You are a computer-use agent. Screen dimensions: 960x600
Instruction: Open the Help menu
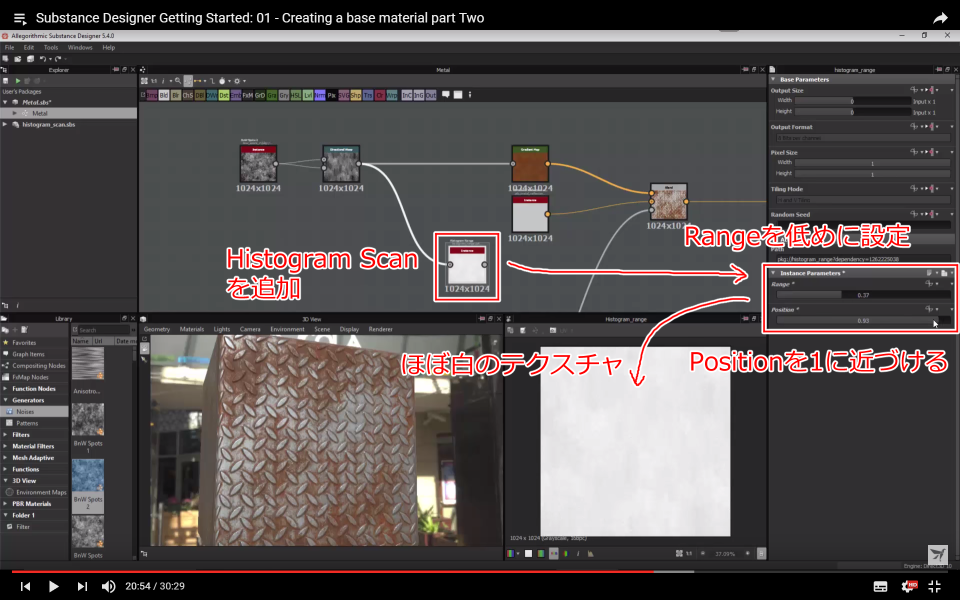(x=108, y=47)
